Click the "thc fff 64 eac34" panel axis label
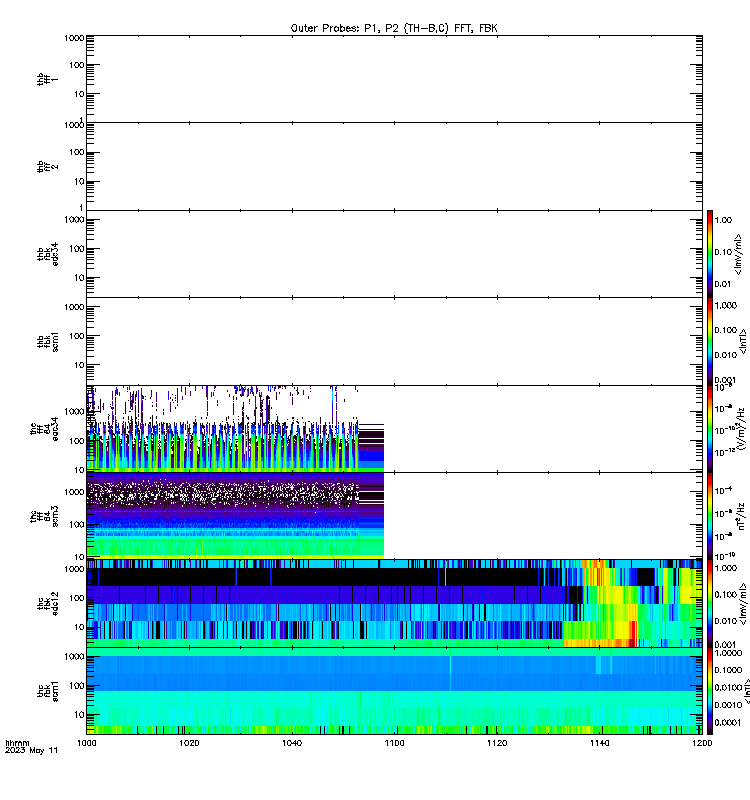The height and width of the screenshot is (800, 750). click(x=44, y=429)
